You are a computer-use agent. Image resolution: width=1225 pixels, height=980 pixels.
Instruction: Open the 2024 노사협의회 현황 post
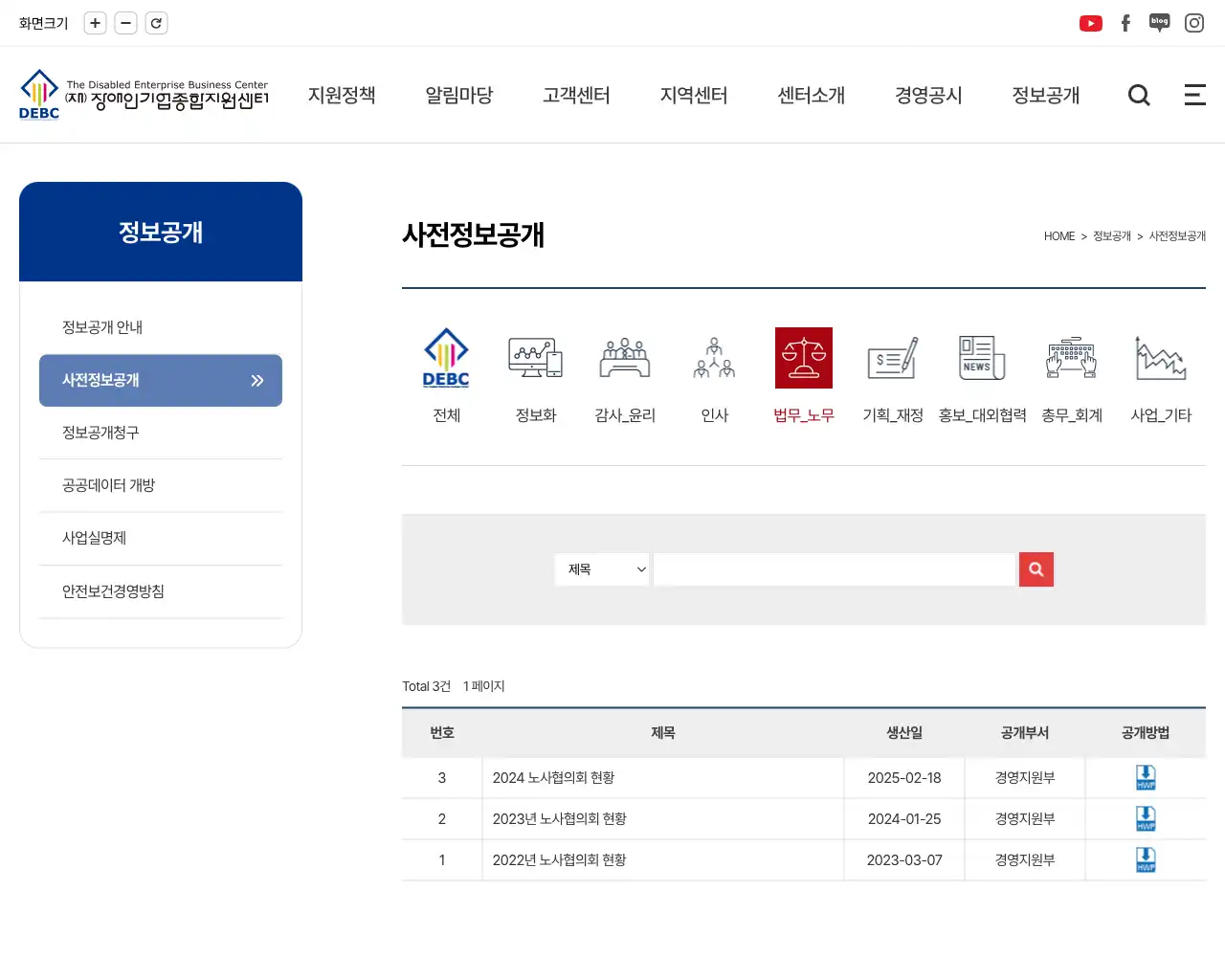pyautogui.click(x=553, y=777)
